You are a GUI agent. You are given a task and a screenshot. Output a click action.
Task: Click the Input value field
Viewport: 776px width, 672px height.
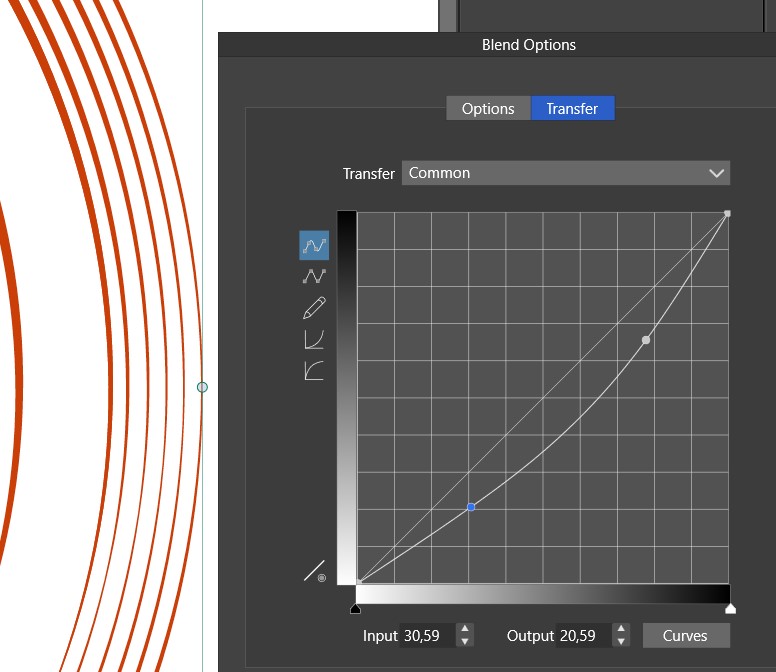click(427, 636)
